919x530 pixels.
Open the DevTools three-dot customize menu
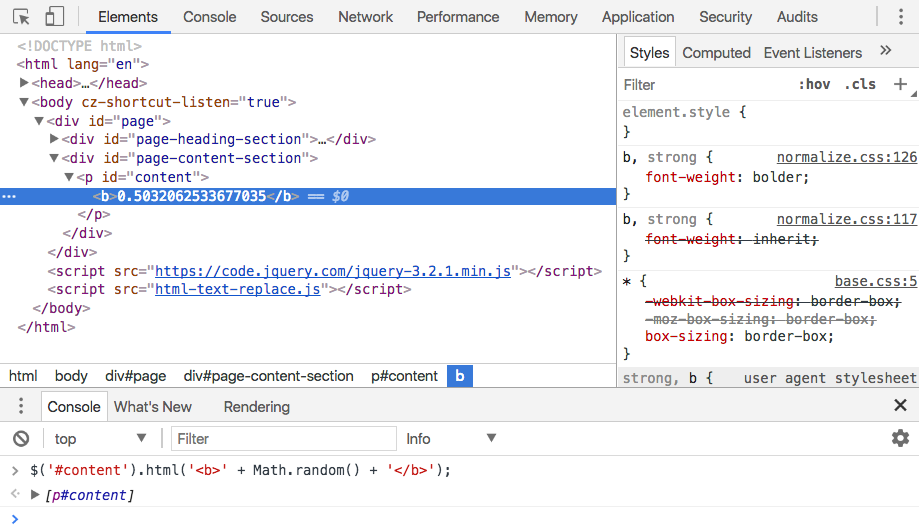(x=901, y=17)
